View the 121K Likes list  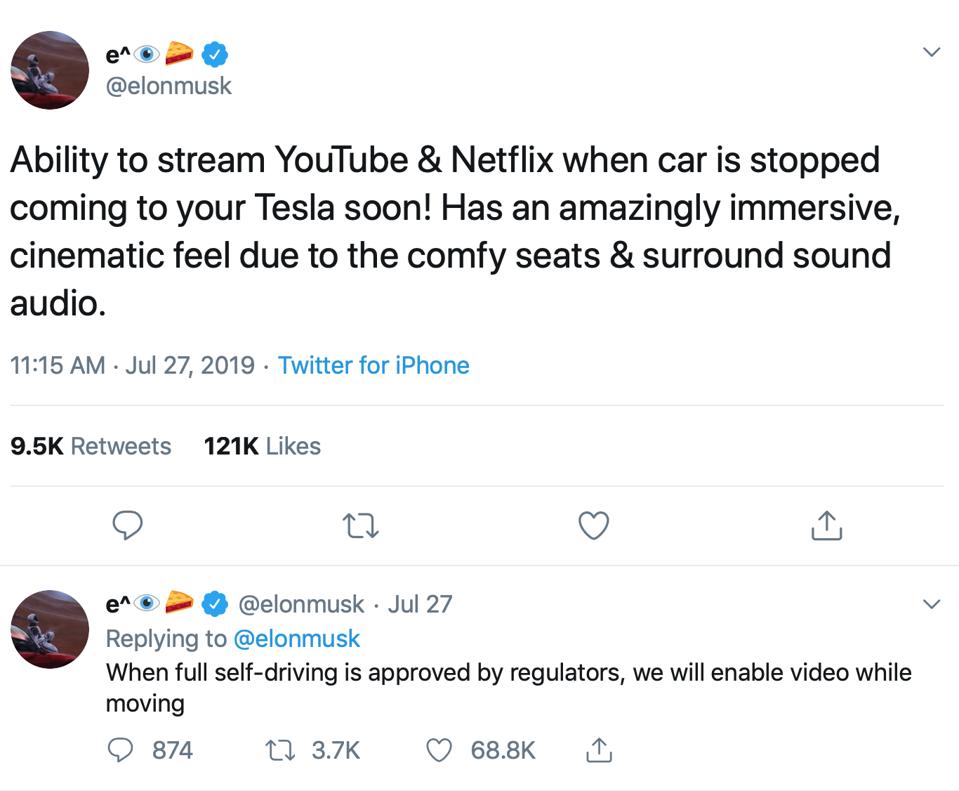[262, 446]
